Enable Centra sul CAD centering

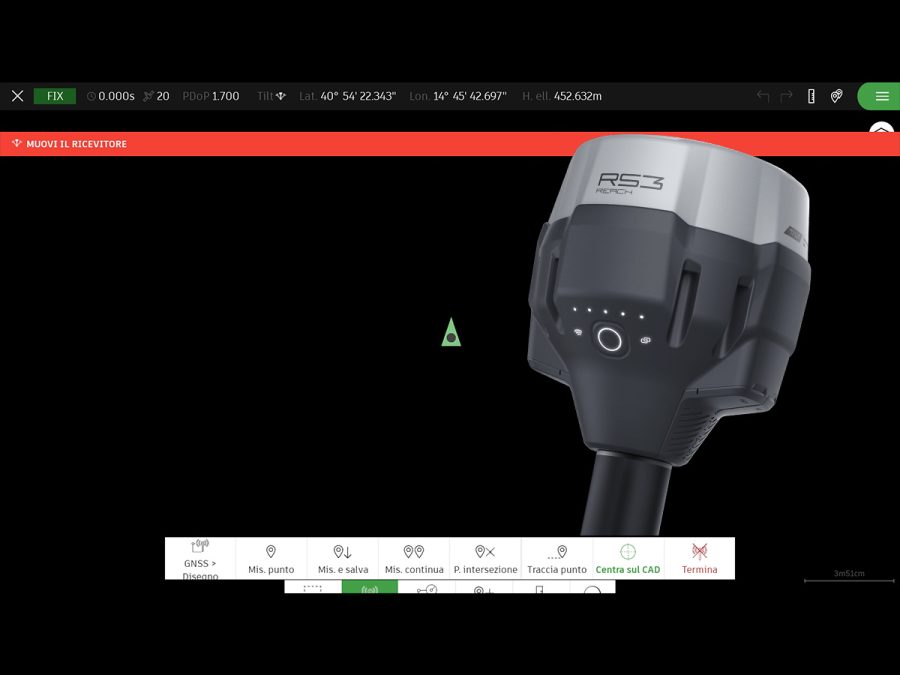628,558
